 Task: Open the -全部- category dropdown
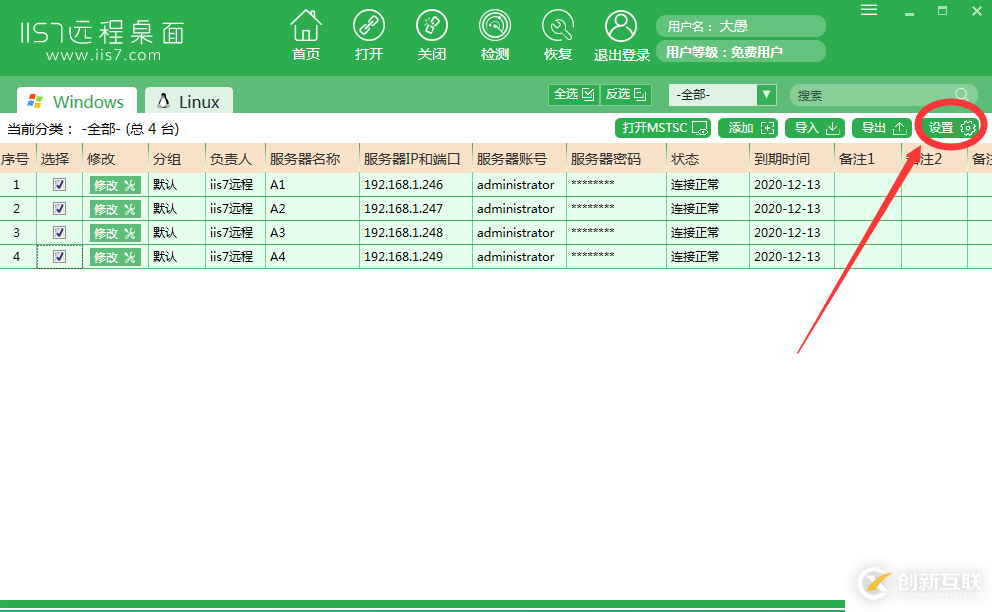tap(722, 94)
